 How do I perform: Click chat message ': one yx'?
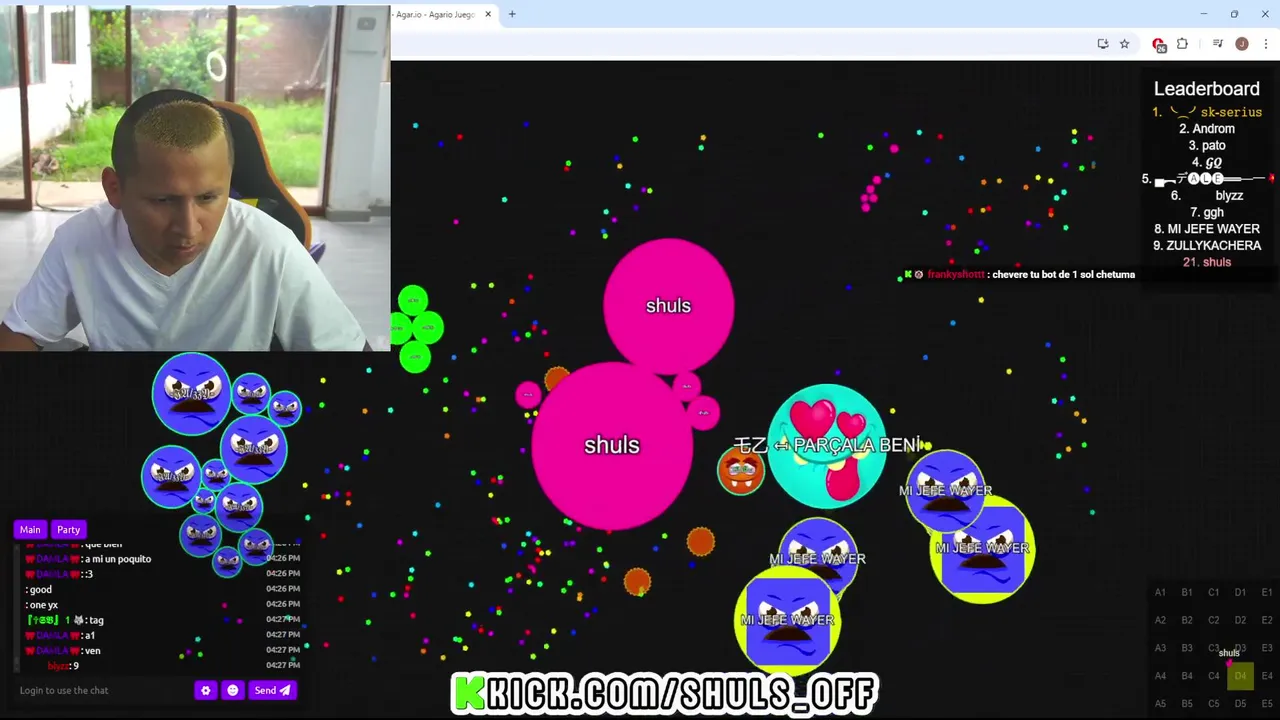(42, 605)
